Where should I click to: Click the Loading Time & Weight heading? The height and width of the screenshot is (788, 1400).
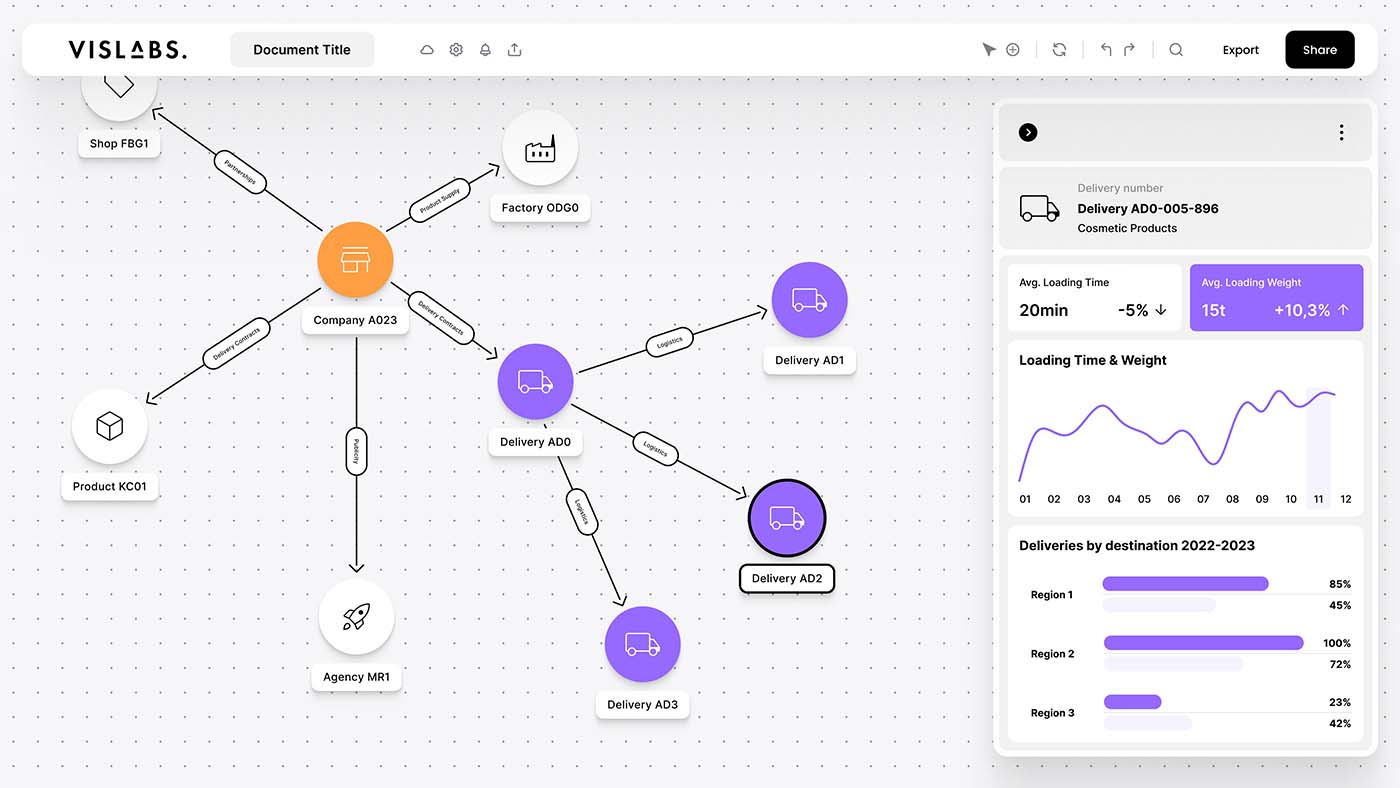tap(1093, 360)
